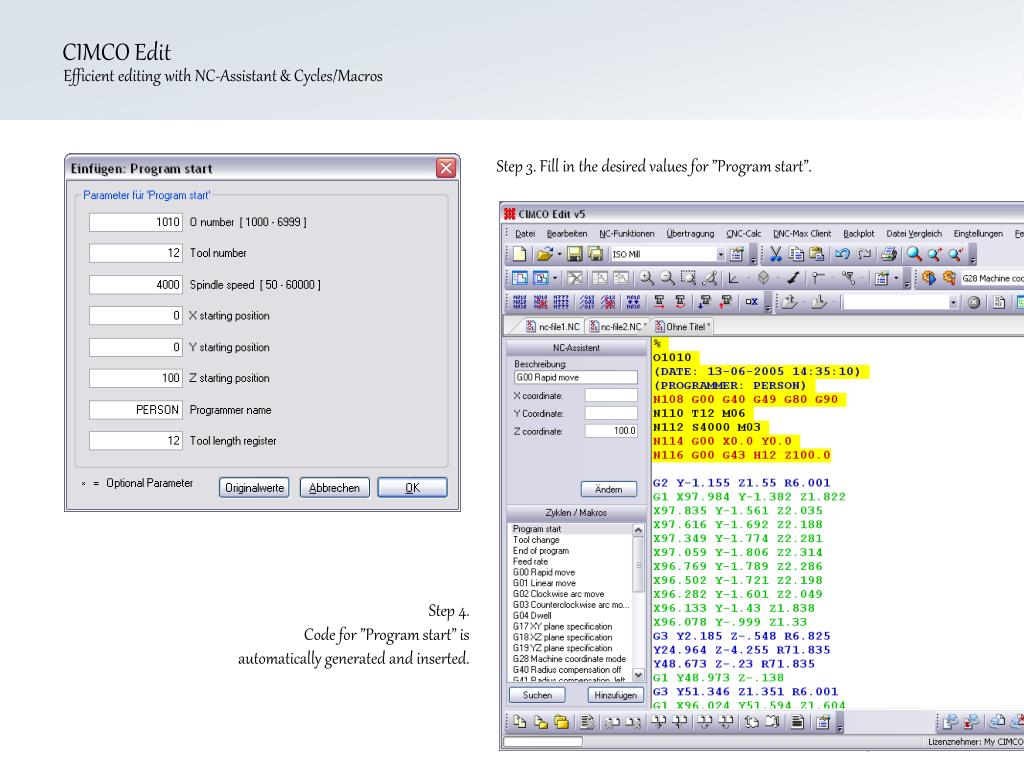Screen dimensions: 1024x768
Task: Select 'End of program' in macro list
Action: click(x=541, y=551)
